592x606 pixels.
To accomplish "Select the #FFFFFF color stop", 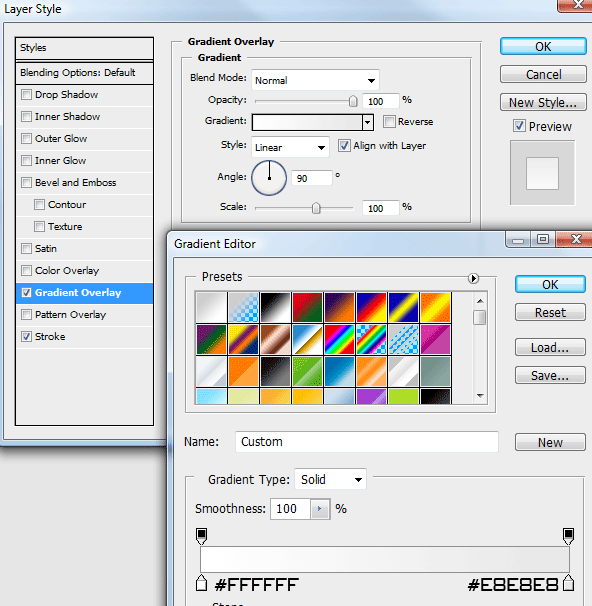I will [x=201, y=583].
